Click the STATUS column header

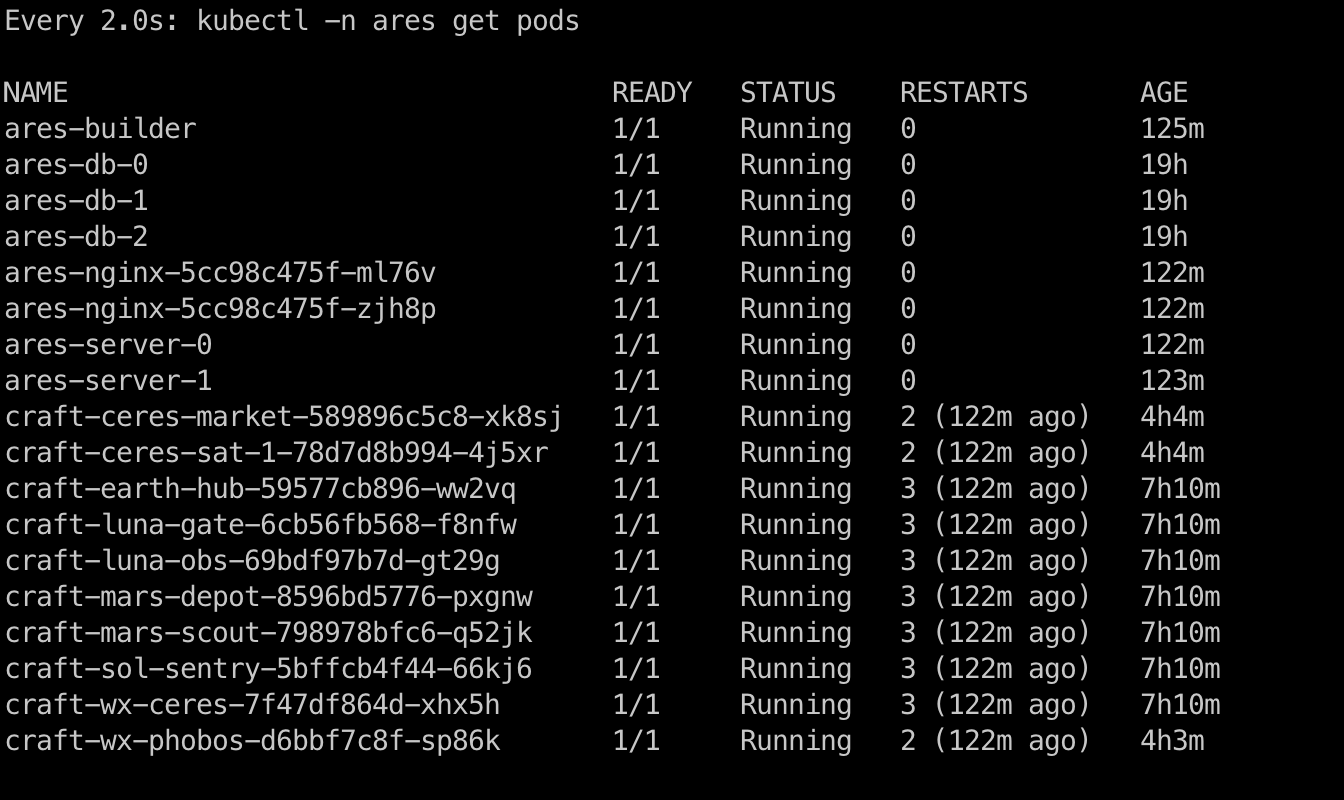coord(788,93)
